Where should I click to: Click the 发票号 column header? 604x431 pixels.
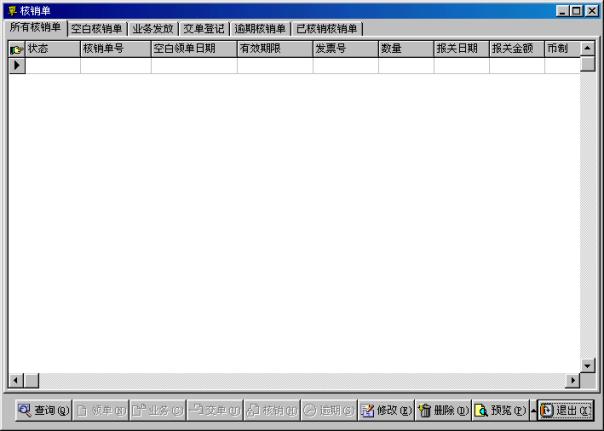(x=346, y=49)
